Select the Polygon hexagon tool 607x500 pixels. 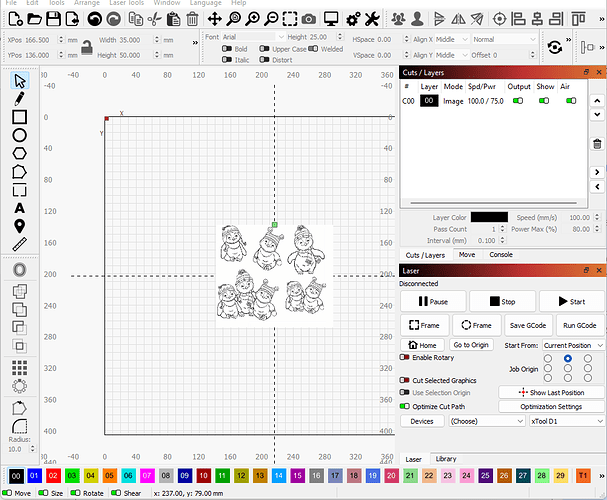19,154
